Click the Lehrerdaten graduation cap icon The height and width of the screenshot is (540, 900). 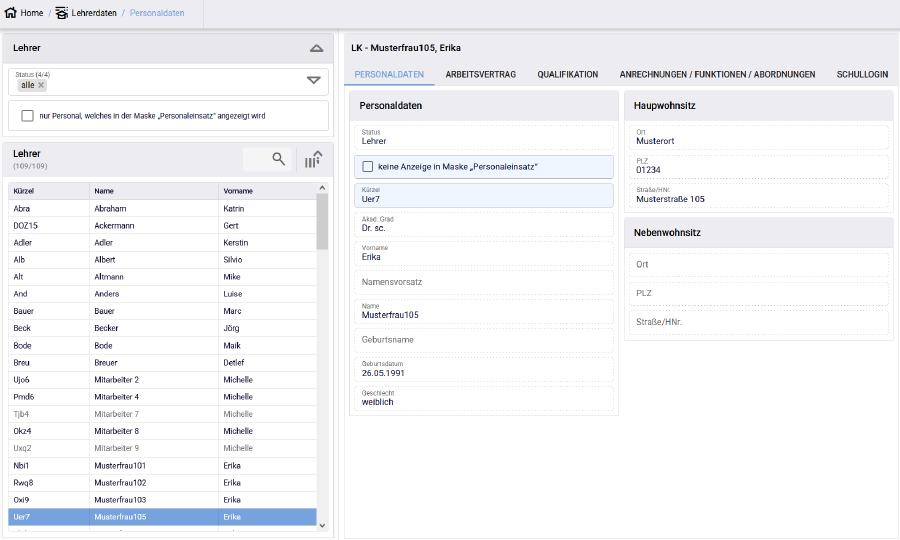click(62, 13)
